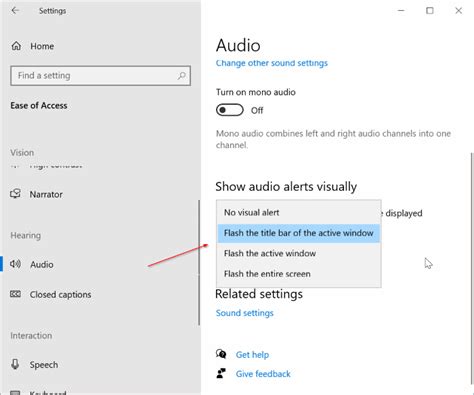This screenshot has width=474, height=395.
Task: Focus the Find a setting search box
Action: pos(100,76)
